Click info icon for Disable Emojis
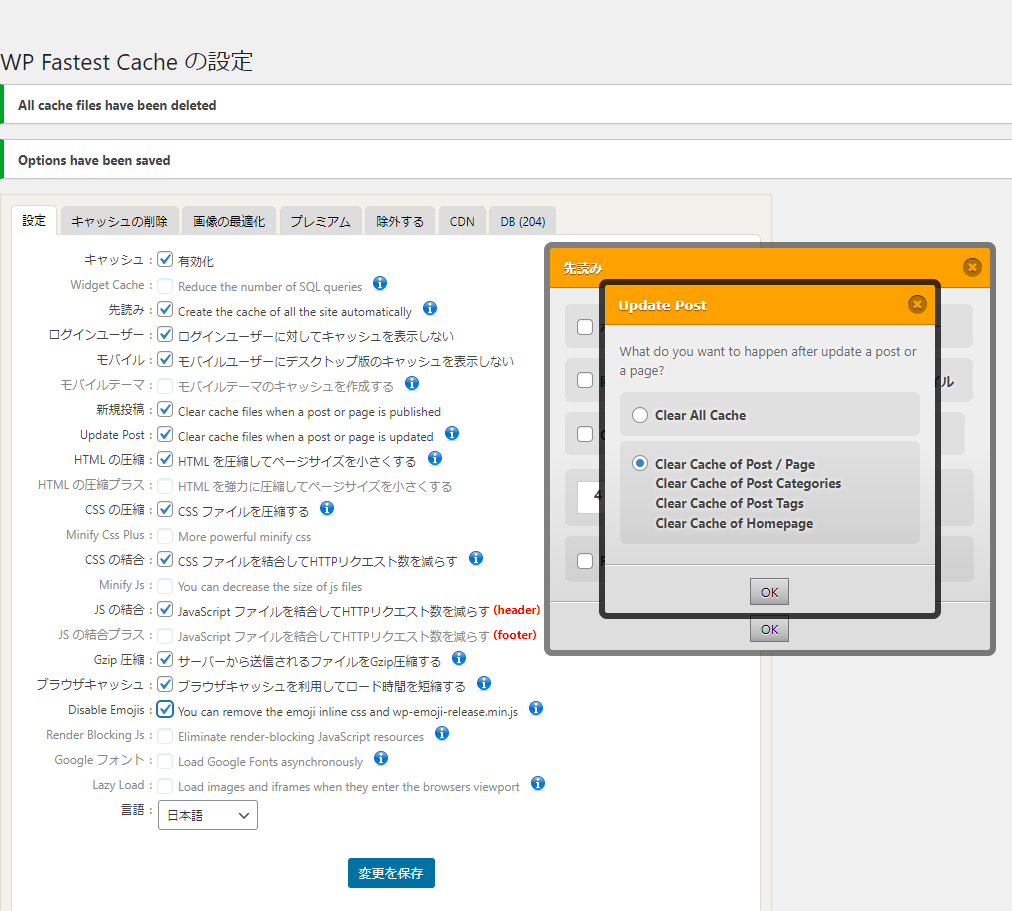This screenshot has width=1012, height=911. [x=536, y=708]
